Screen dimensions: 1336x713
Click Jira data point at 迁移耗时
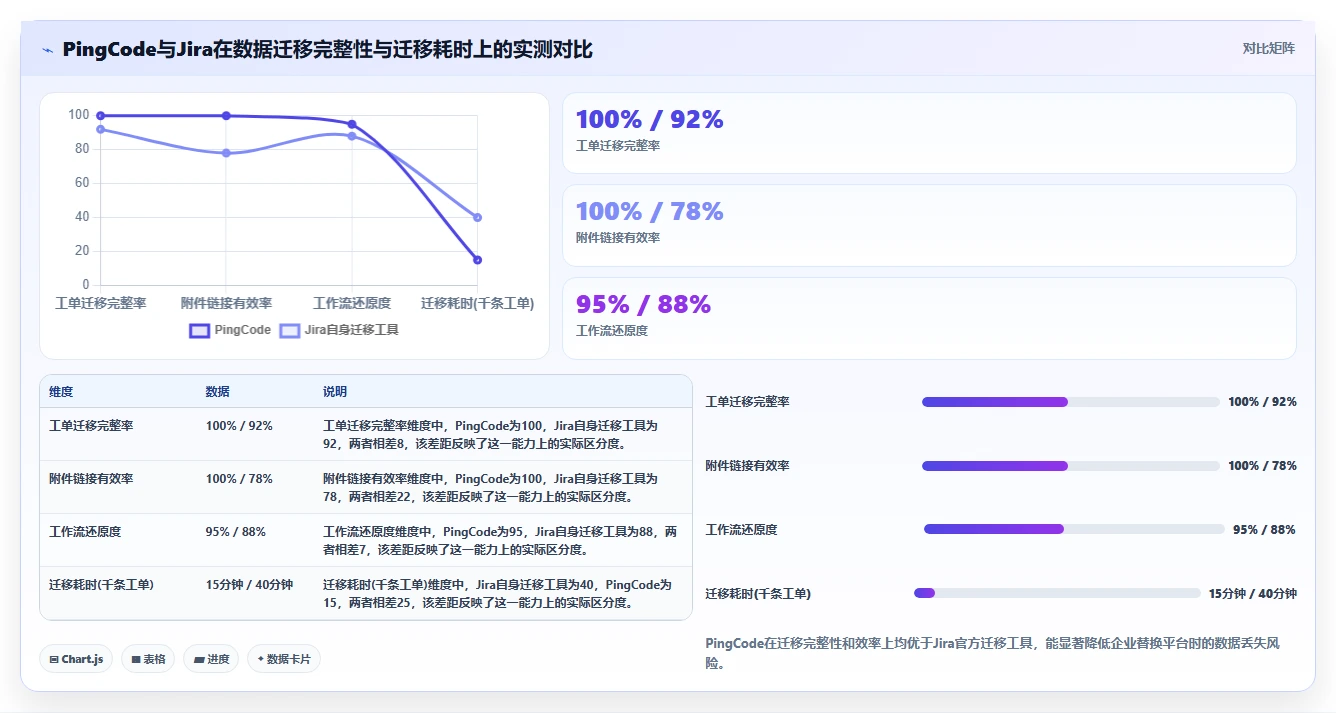coord(477,217)
